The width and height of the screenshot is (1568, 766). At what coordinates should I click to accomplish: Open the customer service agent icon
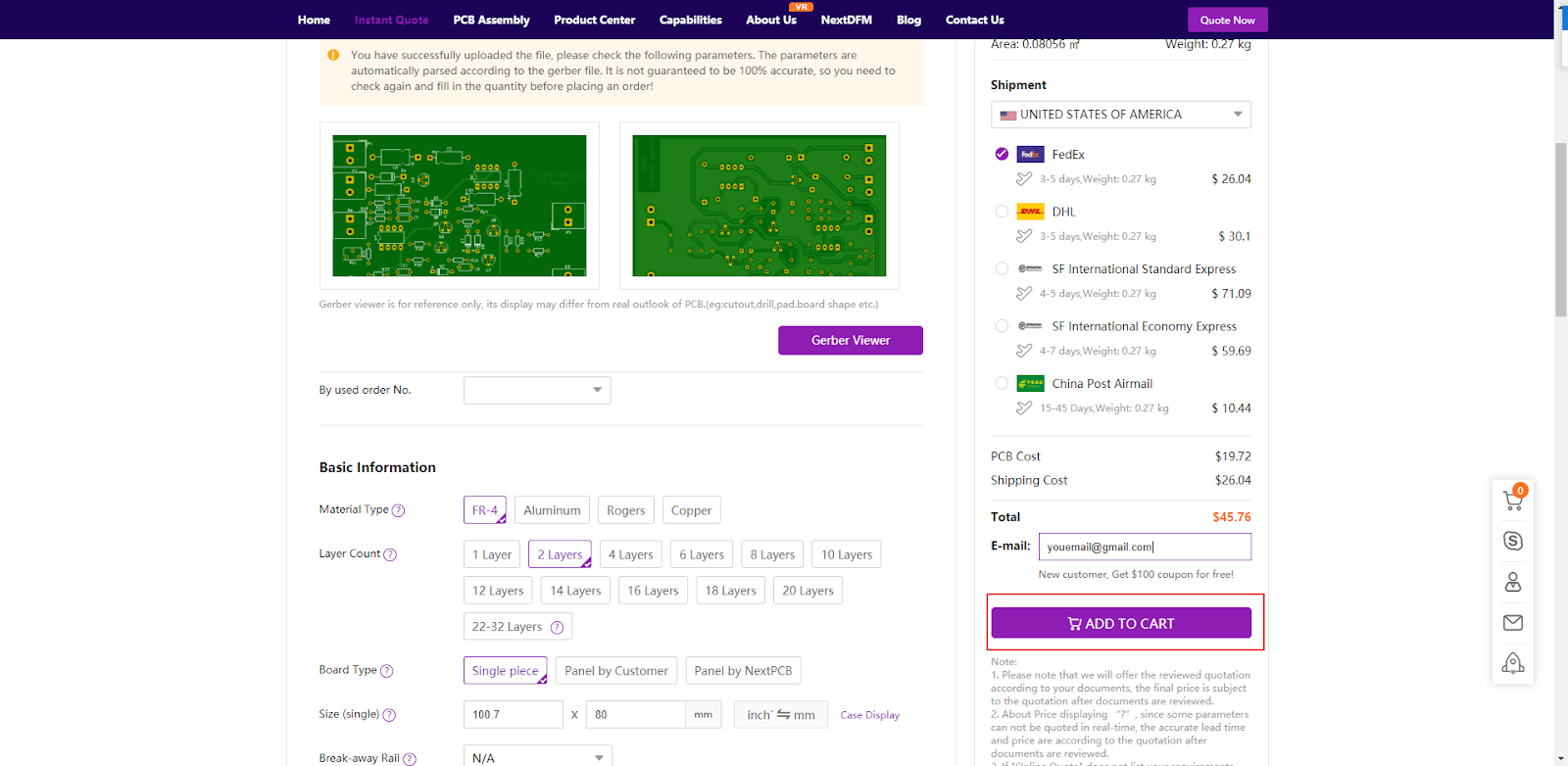click(1512, 582)
